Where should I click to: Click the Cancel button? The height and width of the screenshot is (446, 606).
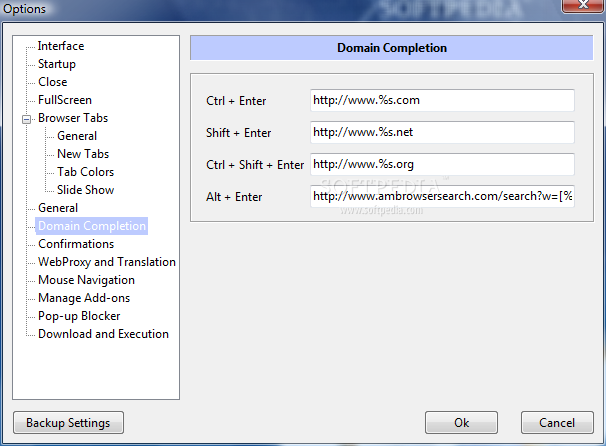557,423
